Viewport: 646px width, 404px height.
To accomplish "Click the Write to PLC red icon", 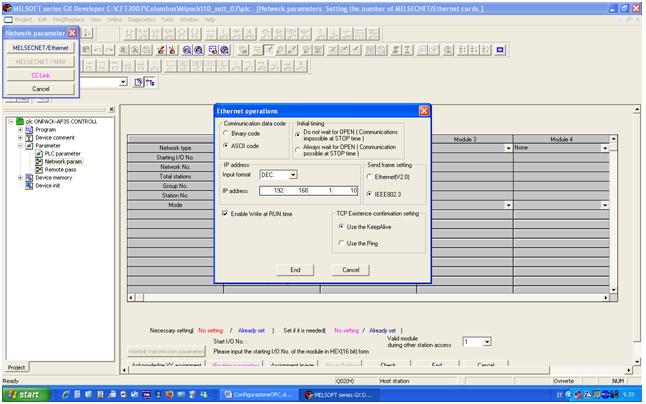I will pos(161,50).
